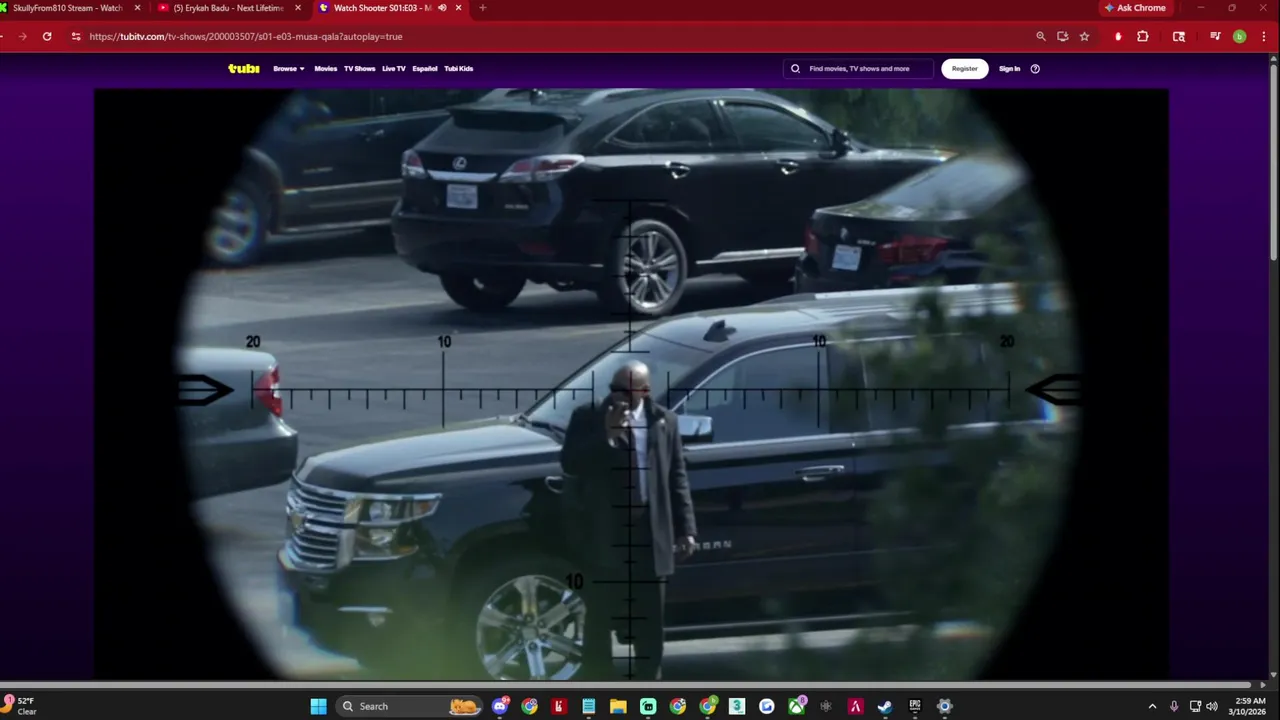Expand the Tubi Browse dropdown
The height and width of the screenshot is (720, 1280).
(x=289, y=69)
